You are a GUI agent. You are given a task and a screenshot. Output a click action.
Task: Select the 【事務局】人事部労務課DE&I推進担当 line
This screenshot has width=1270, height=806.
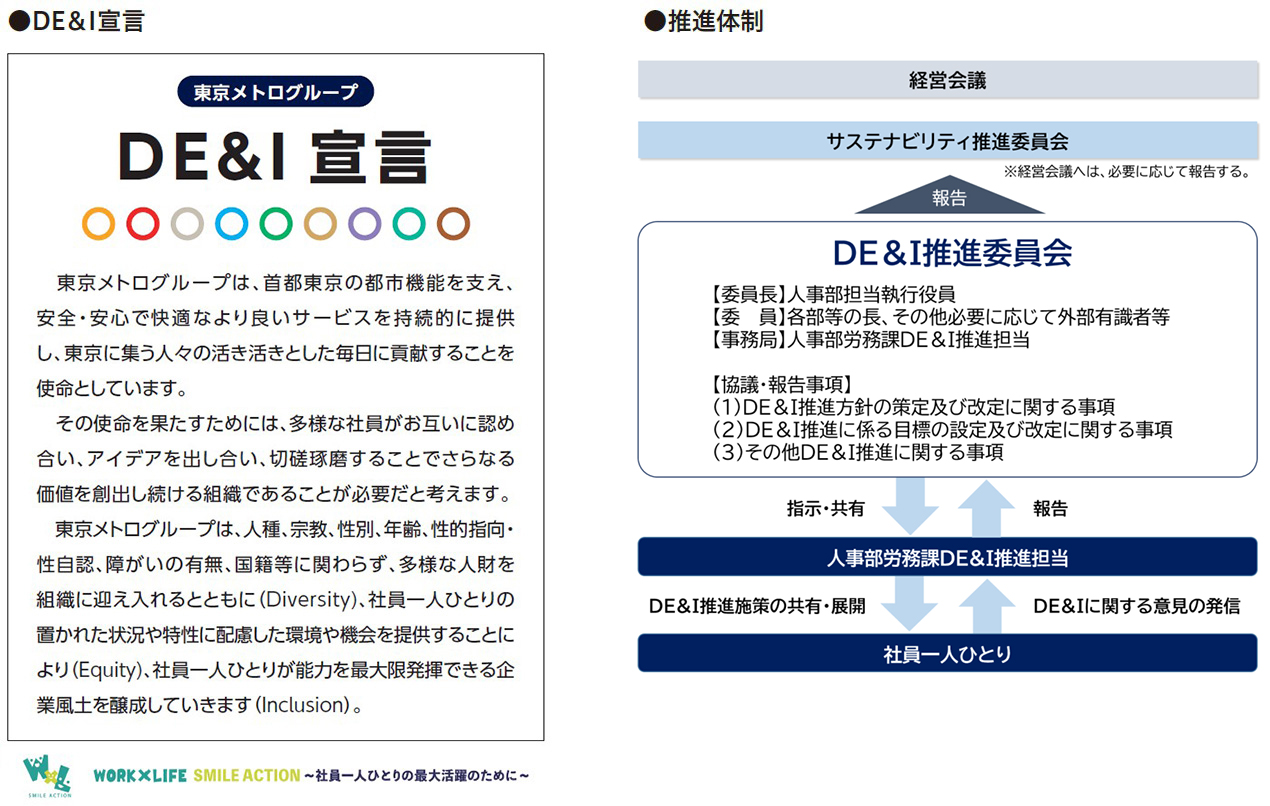click(869, 340)
